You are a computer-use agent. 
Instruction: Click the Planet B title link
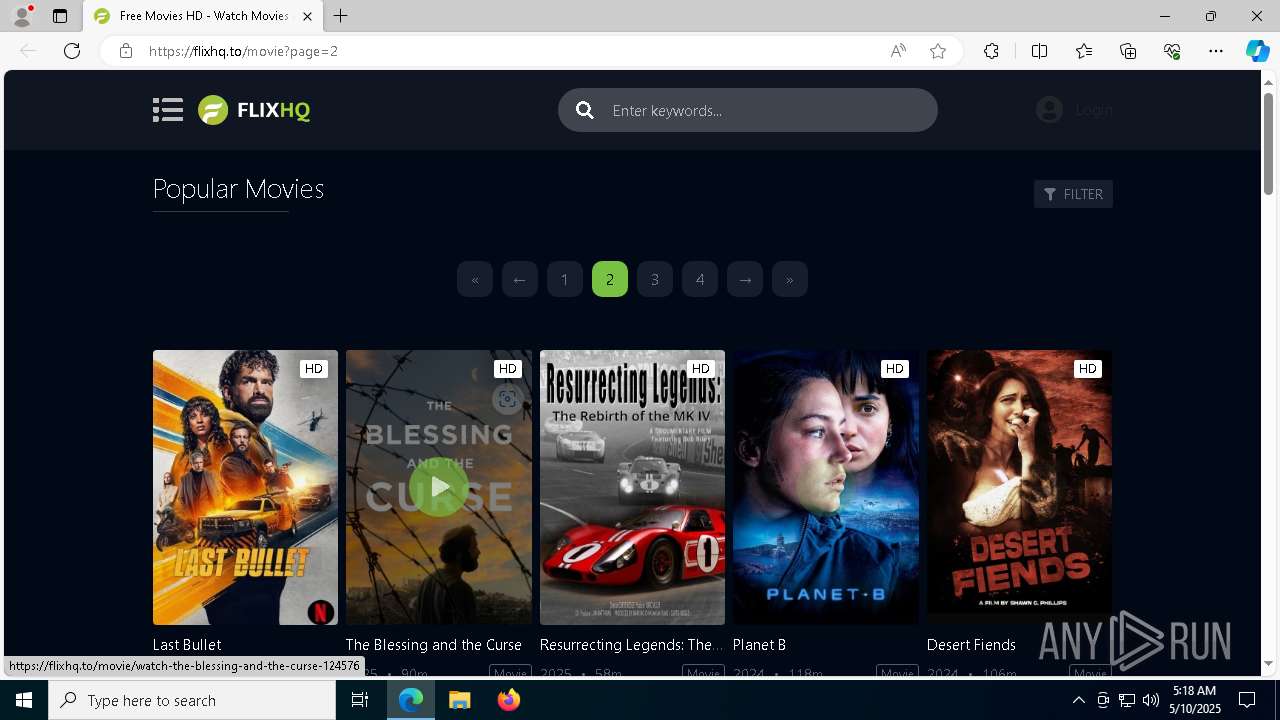tap(759, 645)
